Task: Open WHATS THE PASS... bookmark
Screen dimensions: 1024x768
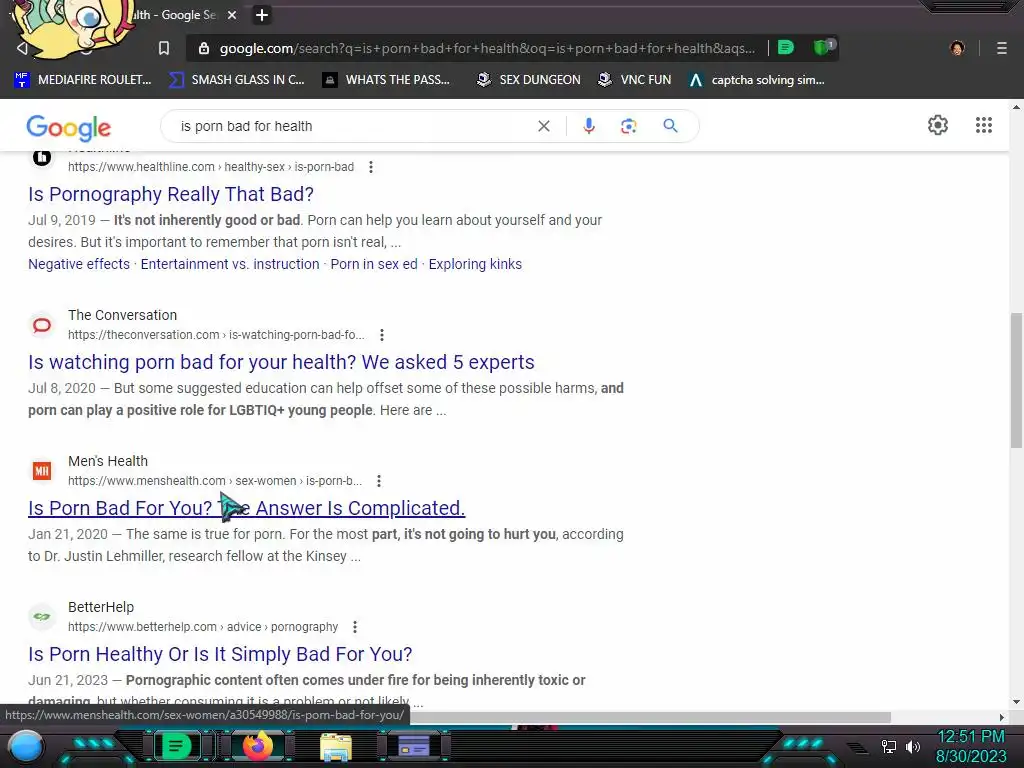Action: point(387,80)
